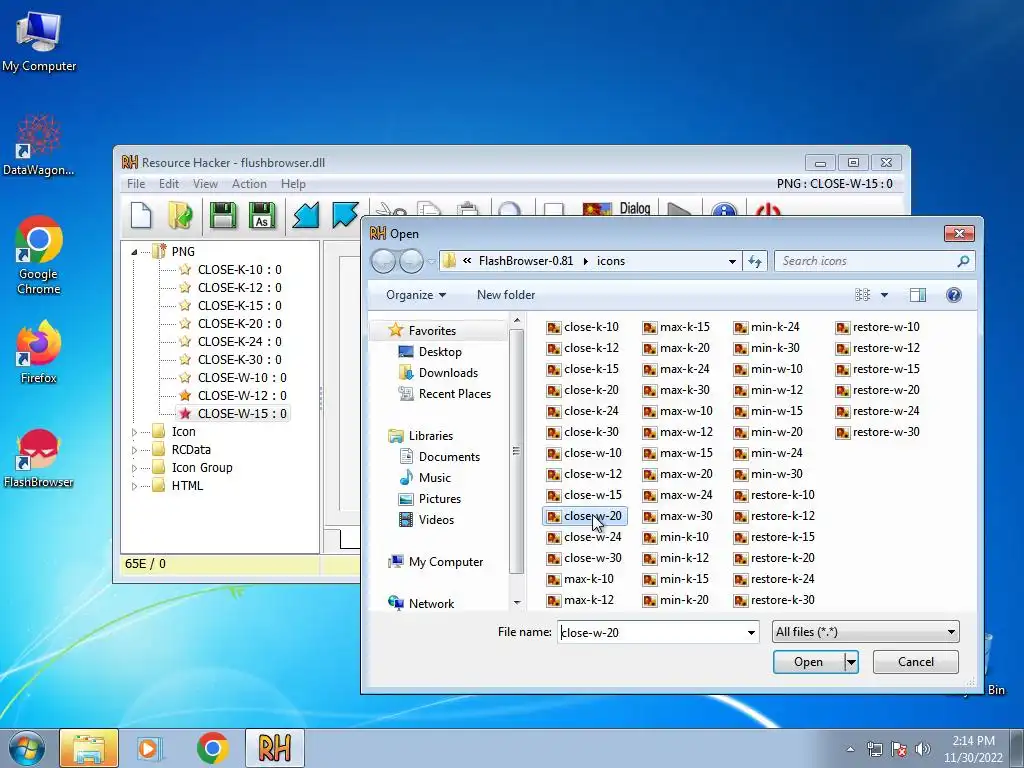The width and height of the screenshot is (1024, 768).
Task: Click the Save floppy icon in Resource Hacker
Action: coord(222,215)
